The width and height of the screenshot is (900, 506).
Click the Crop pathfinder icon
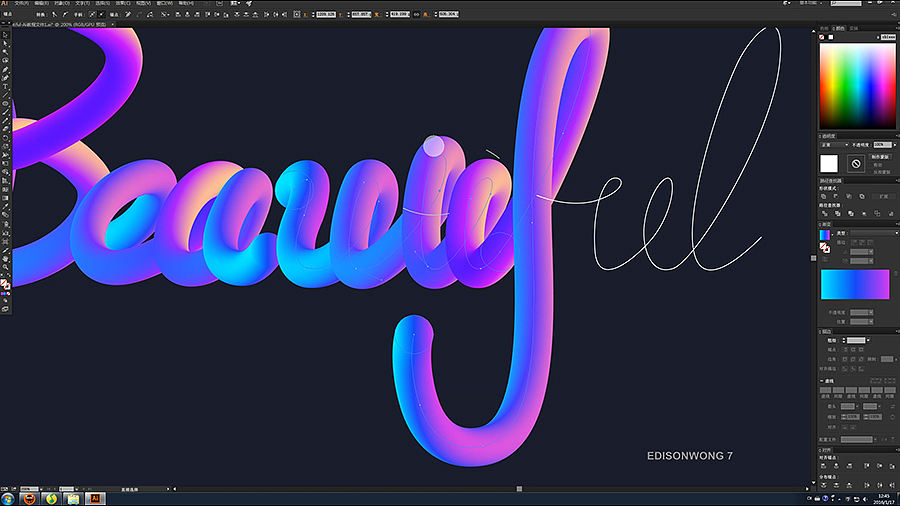pyautogui.click(x=864, y=213)
